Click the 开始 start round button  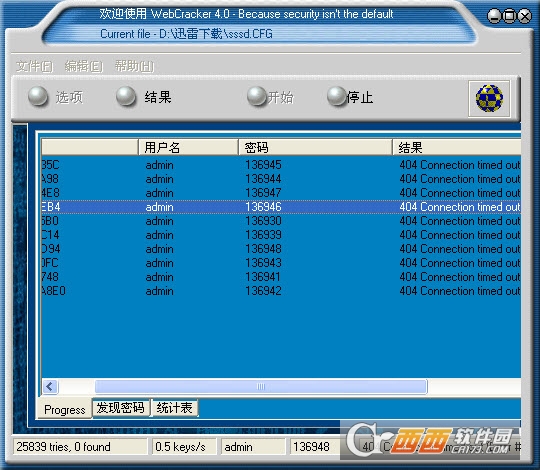tap(257, 96)
